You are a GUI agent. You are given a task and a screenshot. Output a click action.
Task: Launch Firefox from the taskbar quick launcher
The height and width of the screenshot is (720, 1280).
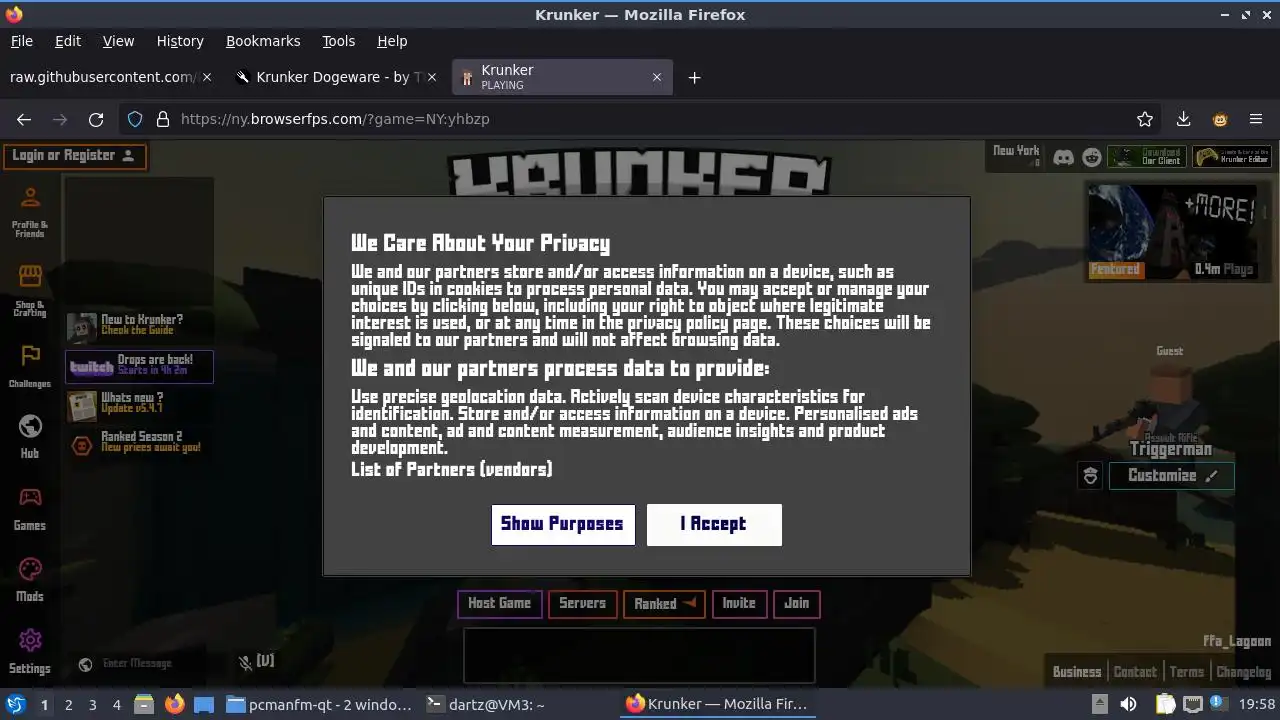[174, 704]
